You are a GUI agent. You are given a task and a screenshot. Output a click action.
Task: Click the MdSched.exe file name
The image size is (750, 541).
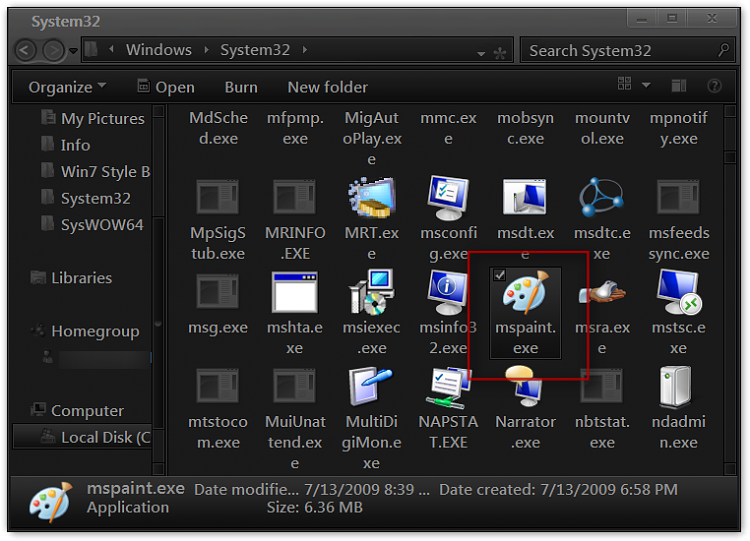tap(218, 128)
